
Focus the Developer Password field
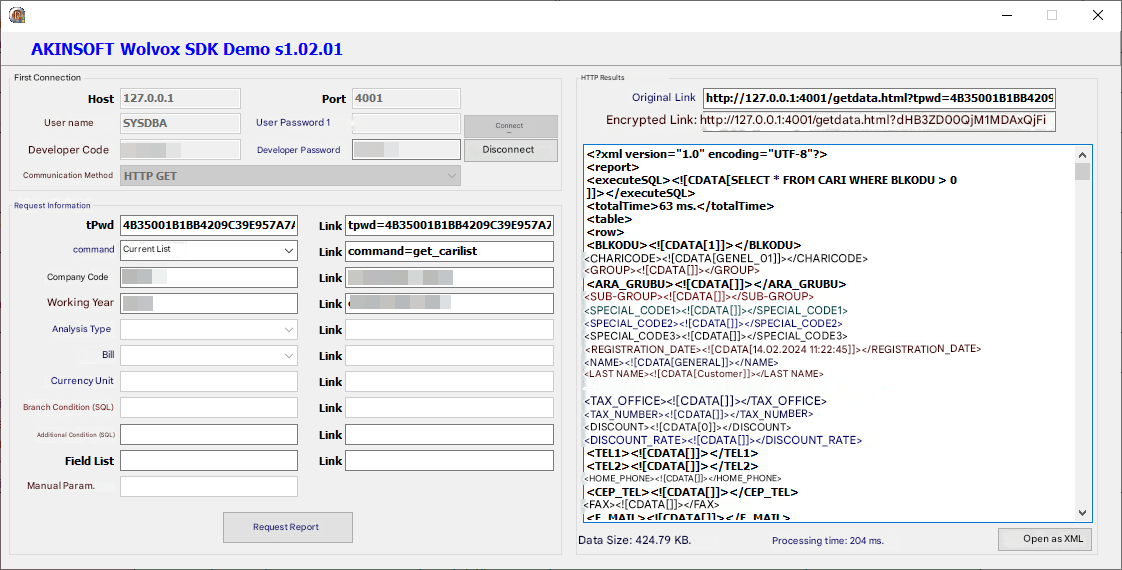click(x=406, y=149)
